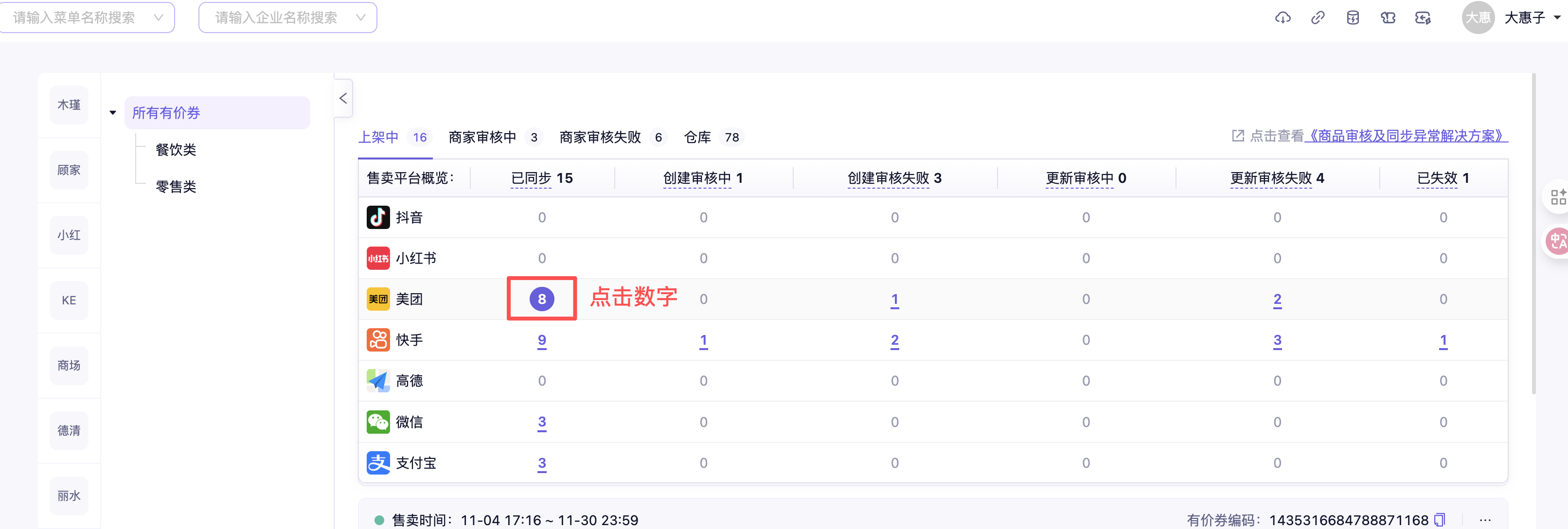Select the 餐饮类 tree category

(176, 150)
